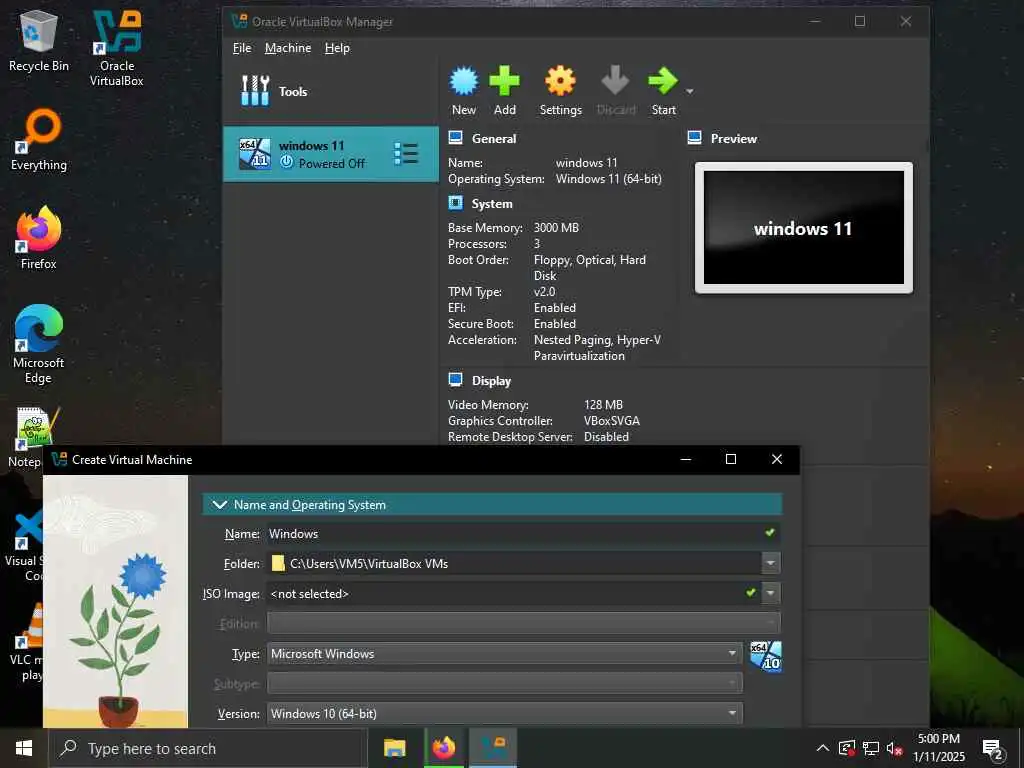Screen dimensions: 1024x768
Task: Click the Base Memory 3000 MB value
Action: 556,227
